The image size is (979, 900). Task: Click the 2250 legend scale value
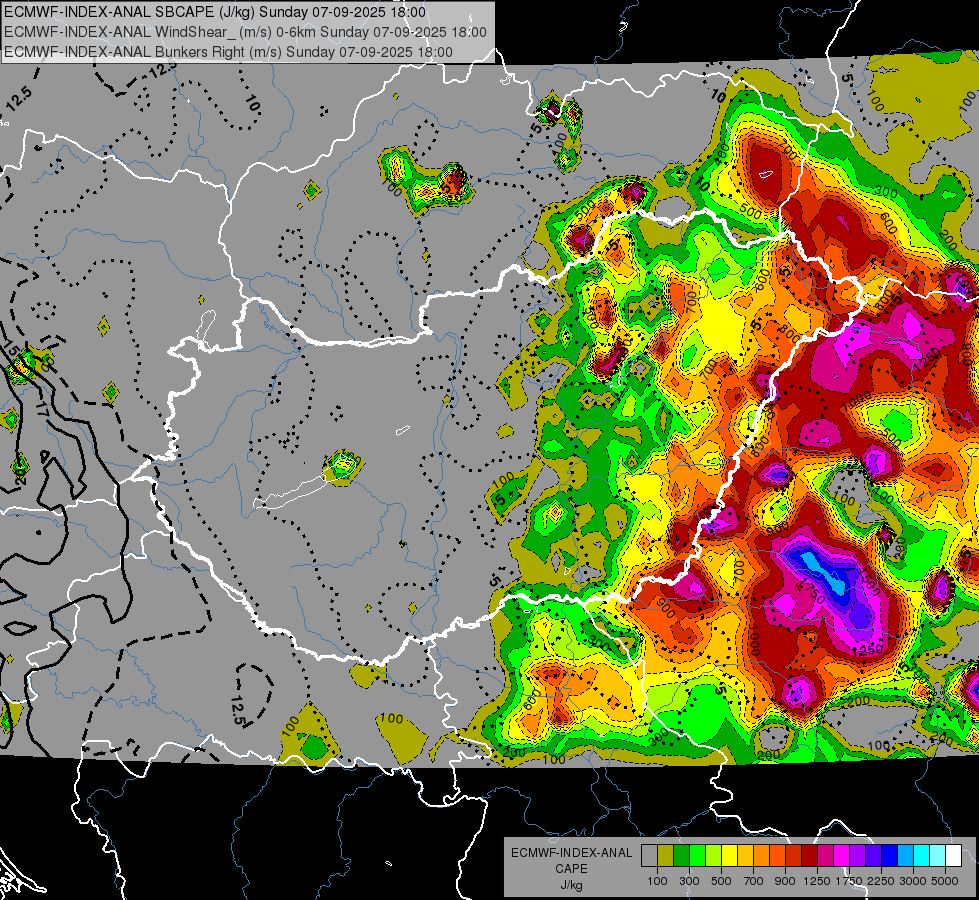click(x=881, y=881)
